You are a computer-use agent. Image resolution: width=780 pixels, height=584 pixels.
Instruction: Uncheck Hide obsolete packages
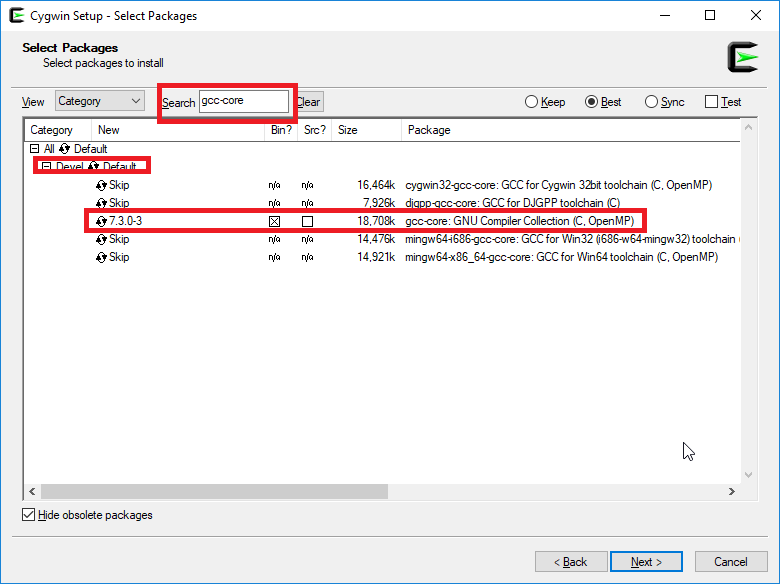point(28,515)
